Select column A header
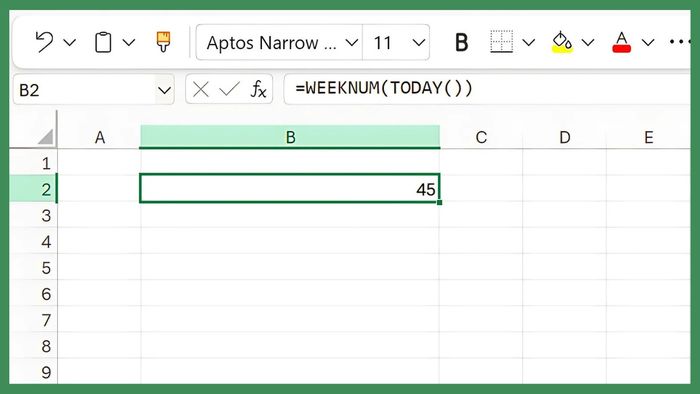This screenshot has width=700, height=394. [100, 137]
